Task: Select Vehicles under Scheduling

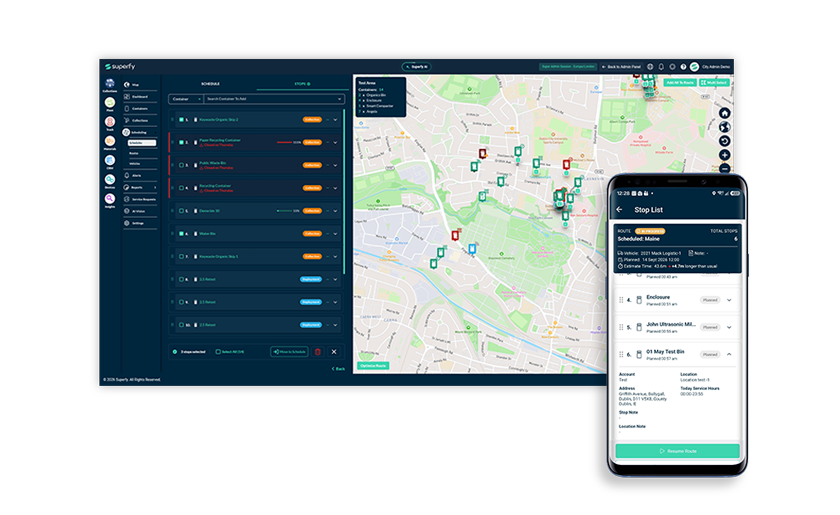Action: pyautogui.click(x=135, y=163)
